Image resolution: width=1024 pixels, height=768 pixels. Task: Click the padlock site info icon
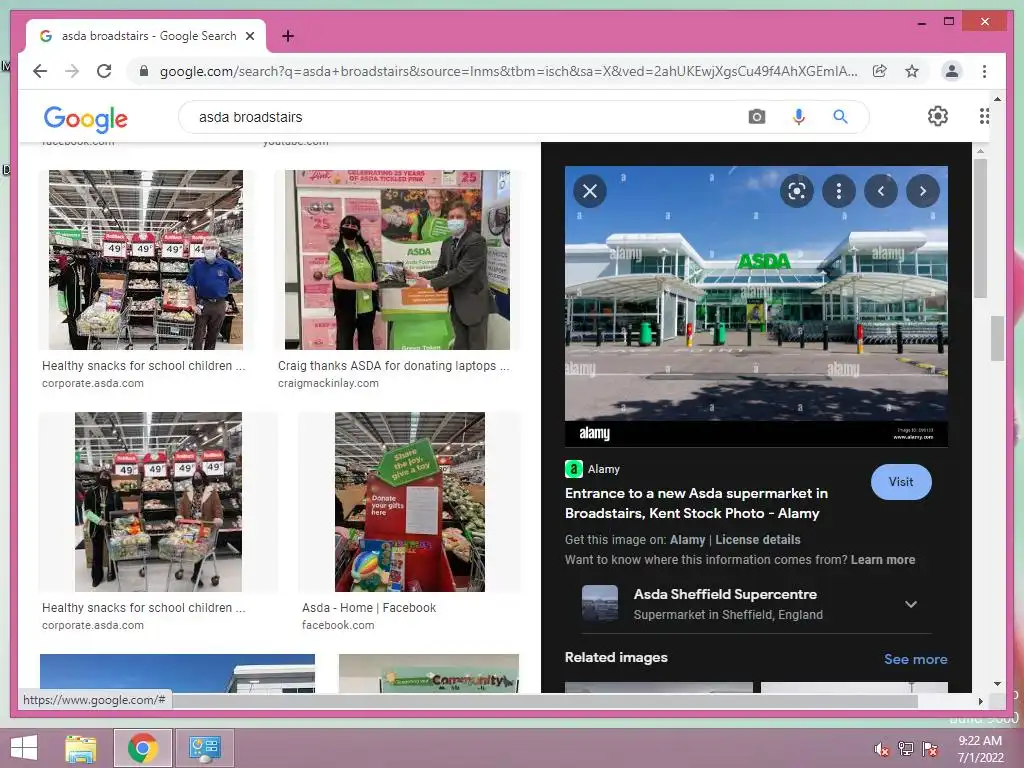pos(144,71)
